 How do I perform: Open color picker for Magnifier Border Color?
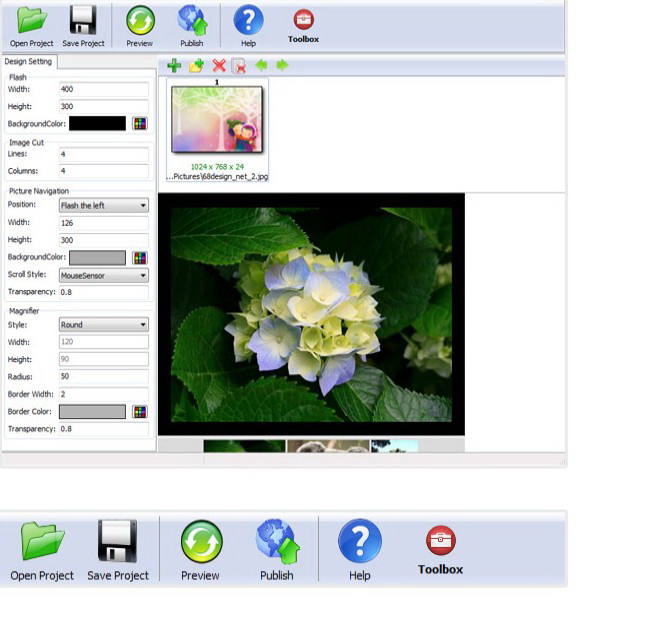(x=140, y=412)
